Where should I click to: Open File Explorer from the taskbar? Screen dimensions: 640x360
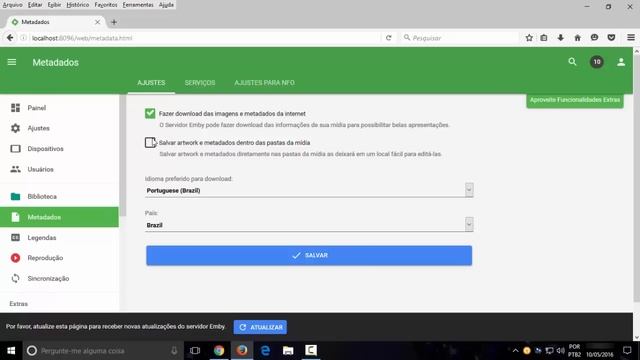tap(288, 351)
